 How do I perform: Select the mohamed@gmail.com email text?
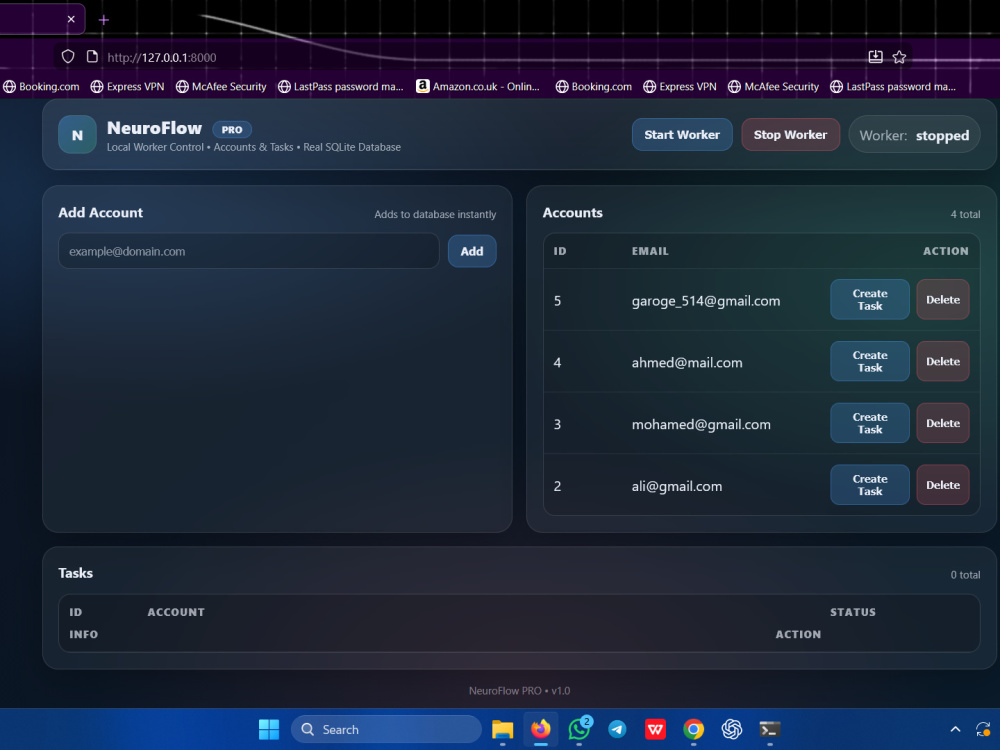pyautogui.click(x=701, y=424)
